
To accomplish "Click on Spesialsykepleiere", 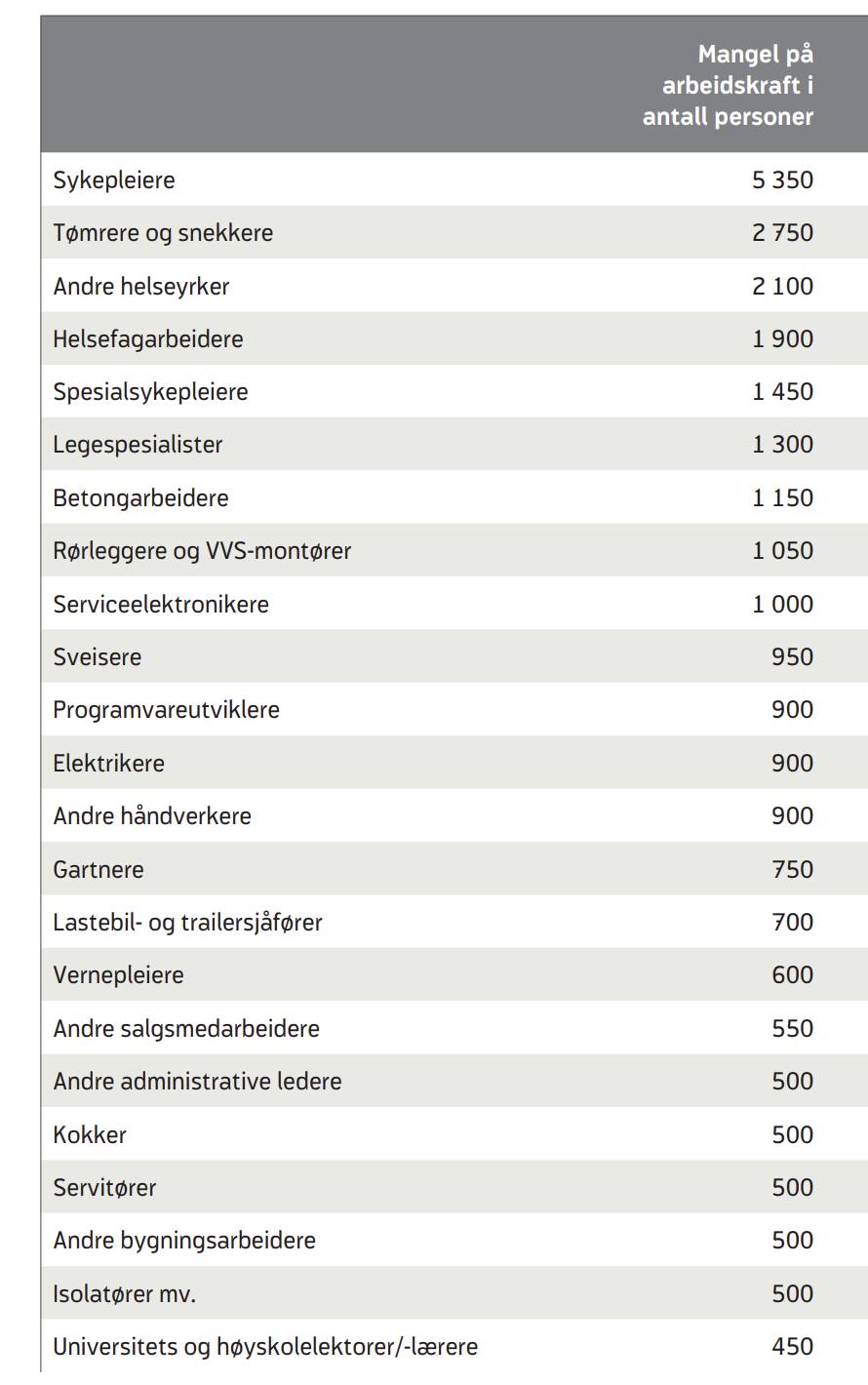I will [150, 392].
